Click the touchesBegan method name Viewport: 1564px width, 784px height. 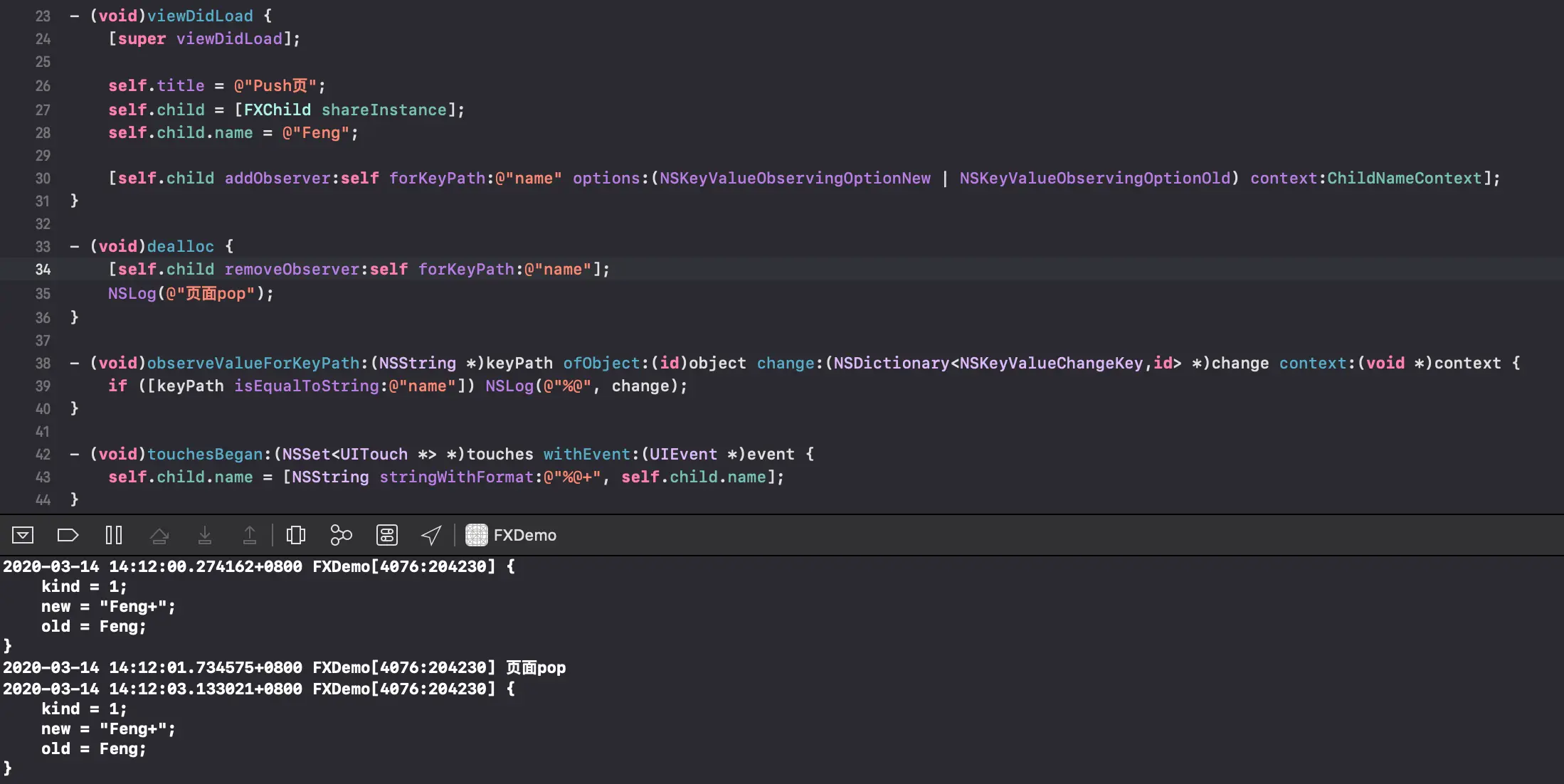coord(205,454)
